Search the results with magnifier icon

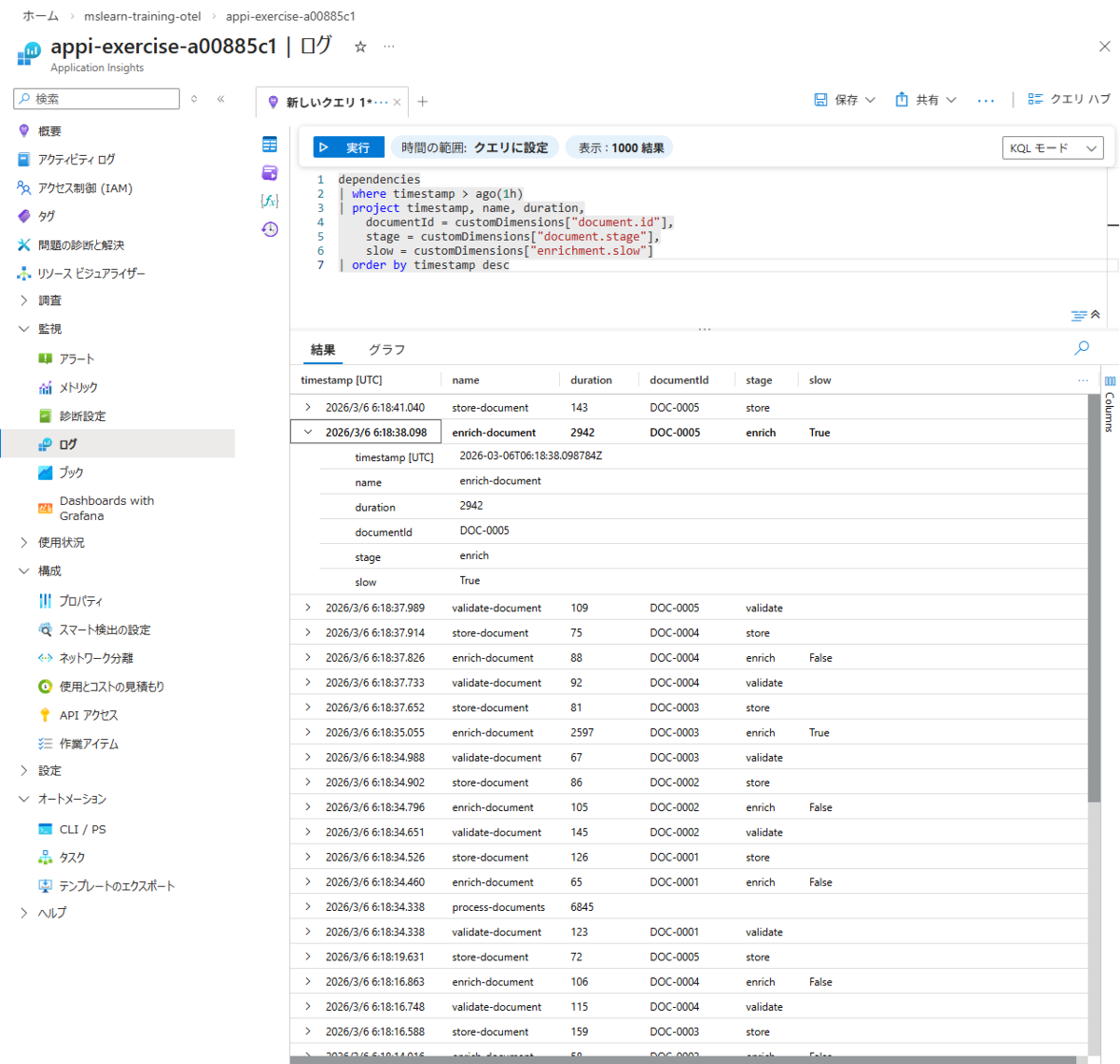pos(1082,348)
